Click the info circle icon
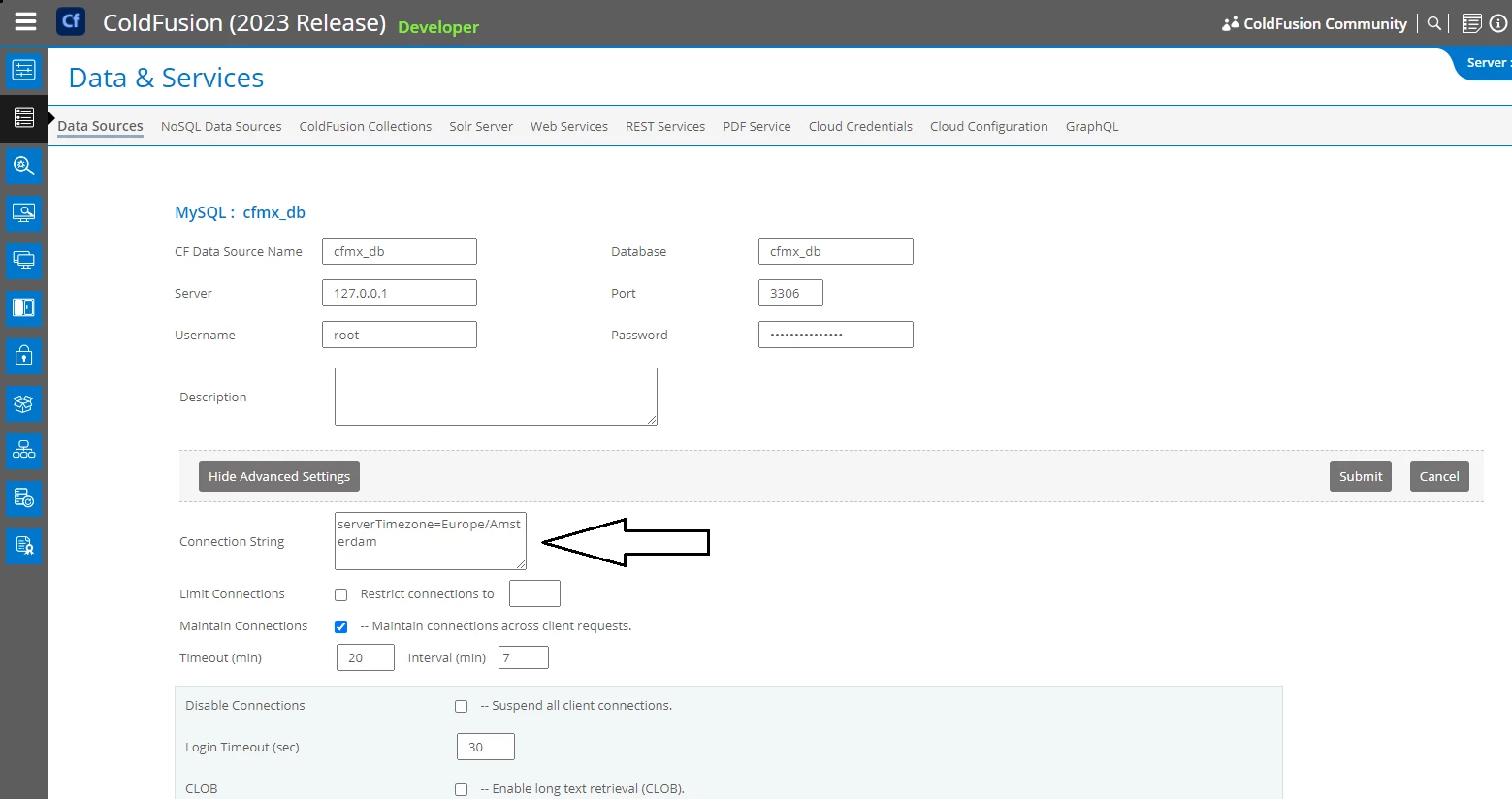This screenshot has width=1512, height=799. click(1498, 23)
